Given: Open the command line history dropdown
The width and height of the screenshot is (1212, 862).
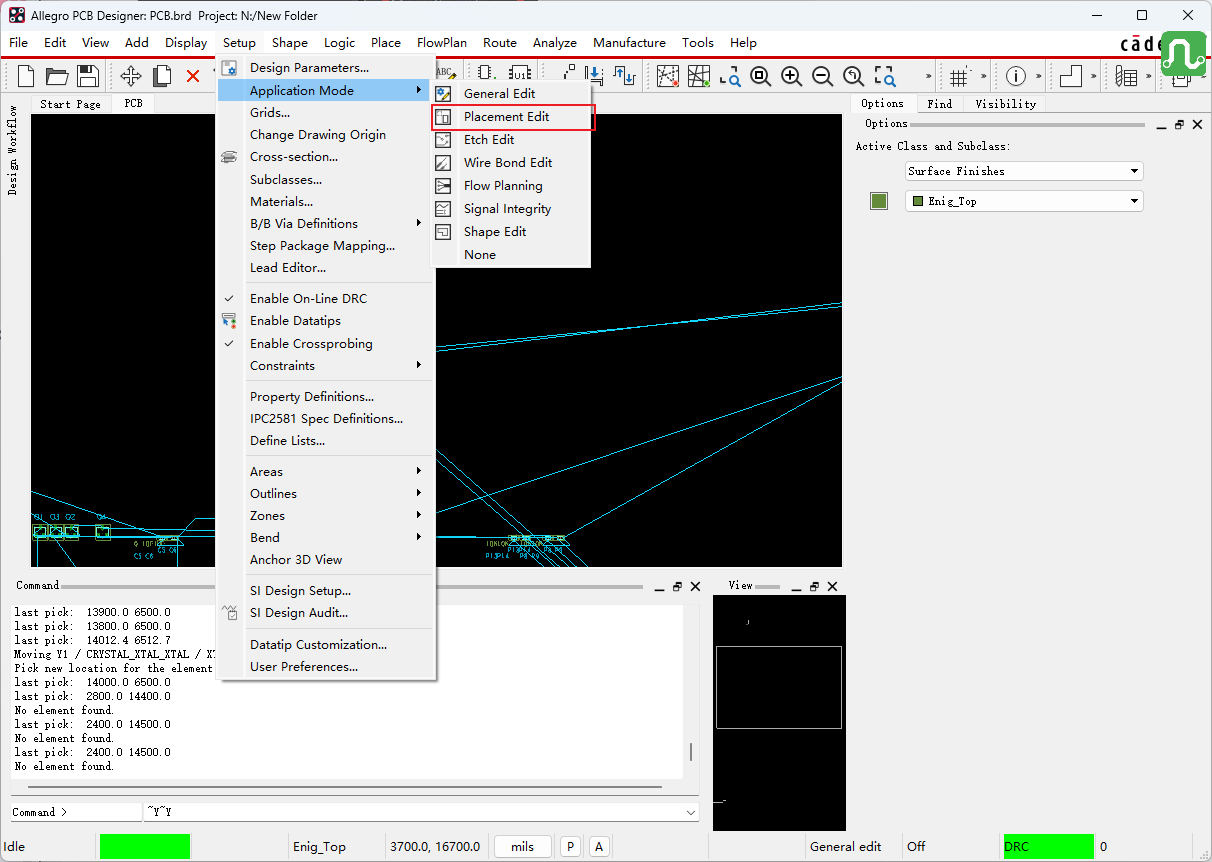Looking at the screenshot, I should coord(690,813).
